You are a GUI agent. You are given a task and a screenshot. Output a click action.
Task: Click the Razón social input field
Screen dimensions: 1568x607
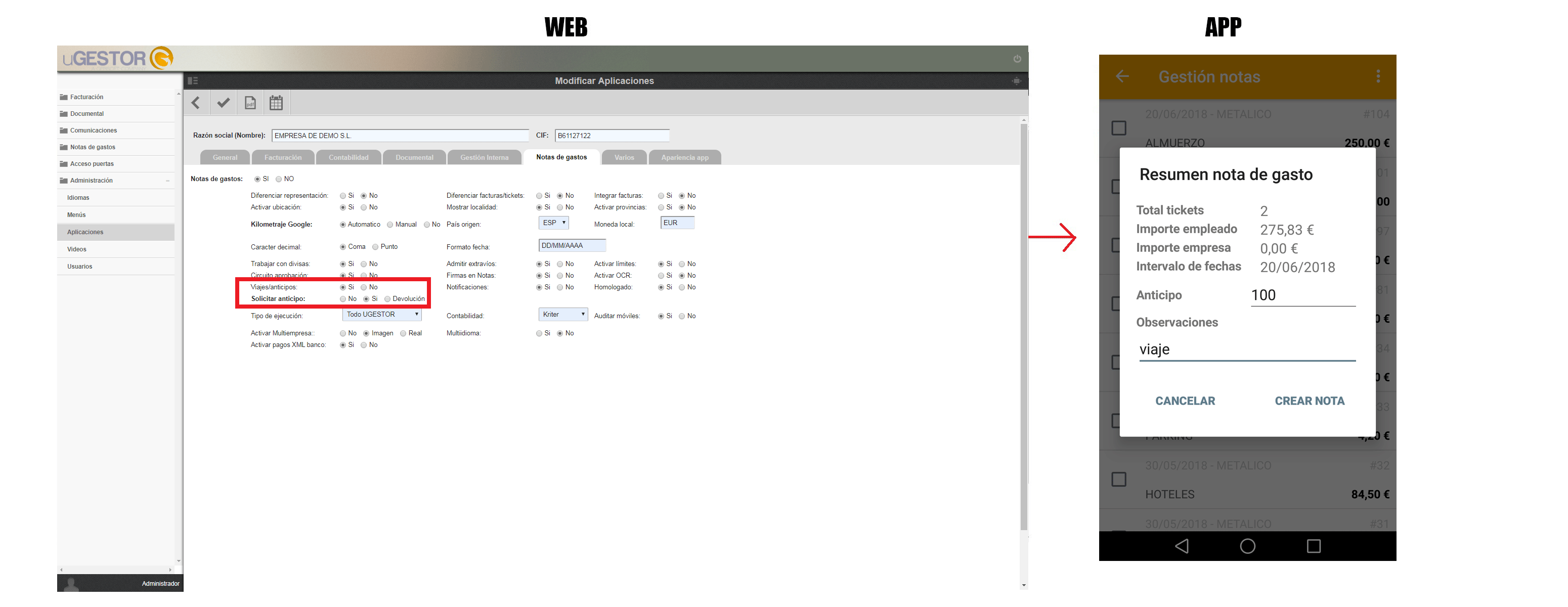[x=400, y=136]
